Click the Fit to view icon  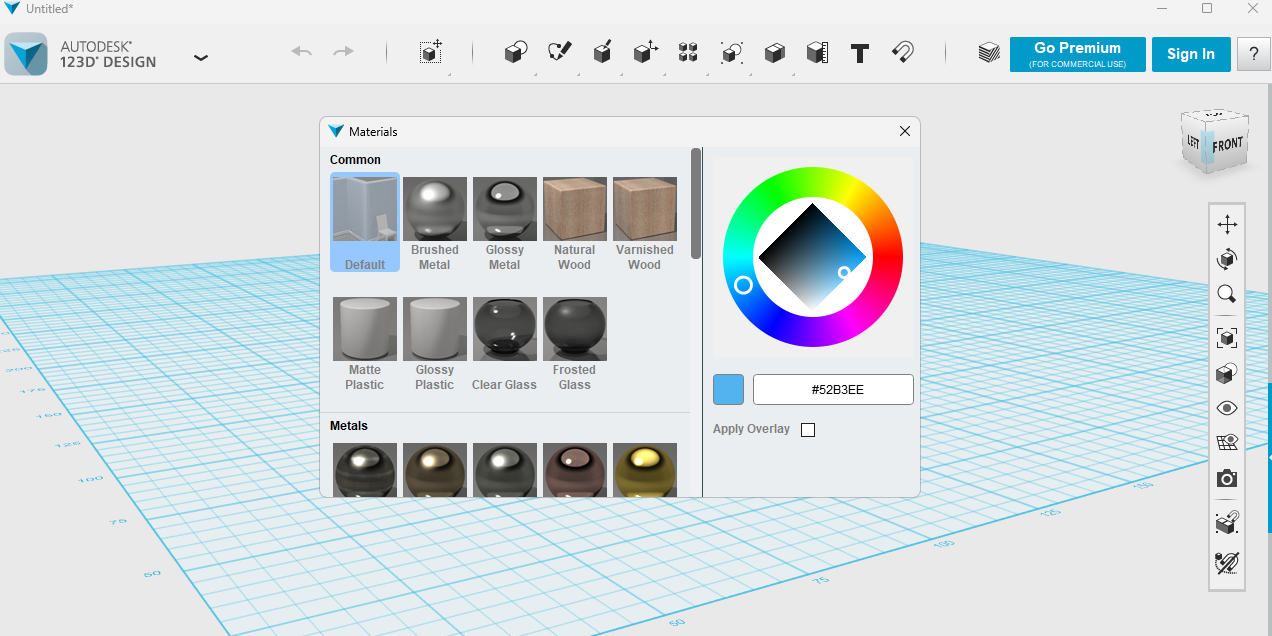click(x=1227, y=337)
